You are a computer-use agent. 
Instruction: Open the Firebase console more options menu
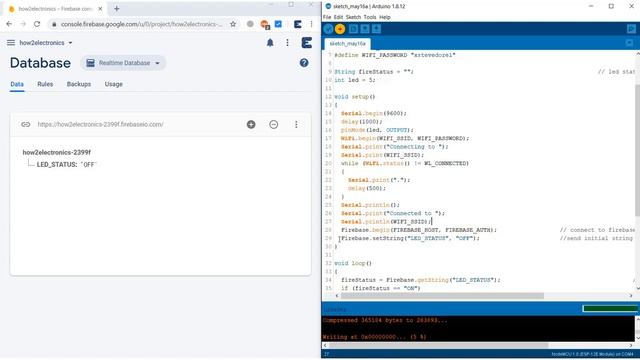287,42
